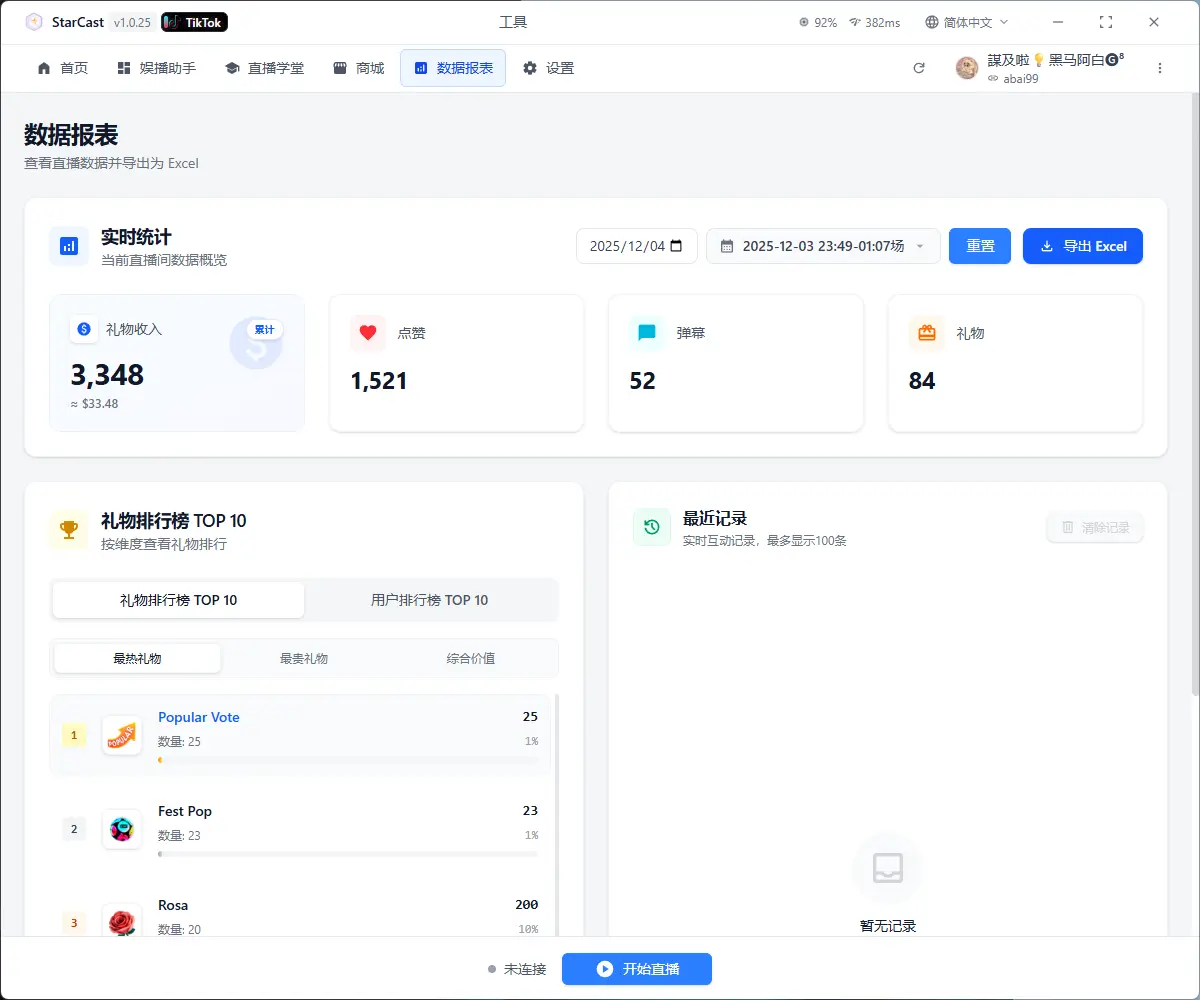Click the gold trophy ranking icon
The width and height of the screenshot is (1200, 1000).
click(69, 529)
